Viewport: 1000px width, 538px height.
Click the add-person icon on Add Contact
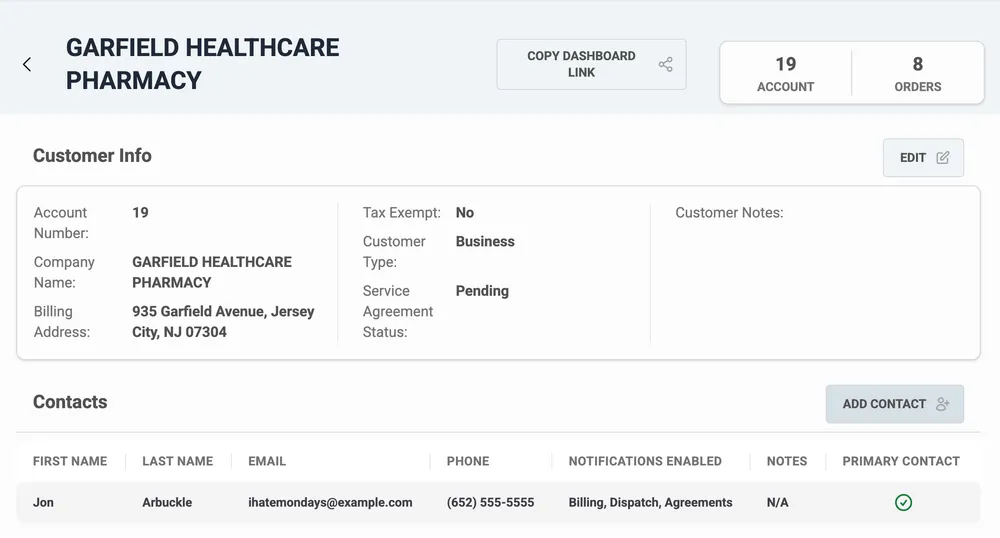coord(942,404)
